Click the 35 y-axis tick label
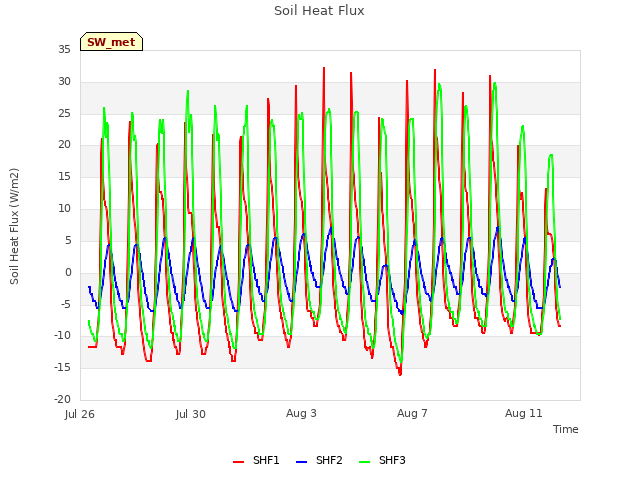The width and height of the screenshot is (640, 480). (64, 49)
